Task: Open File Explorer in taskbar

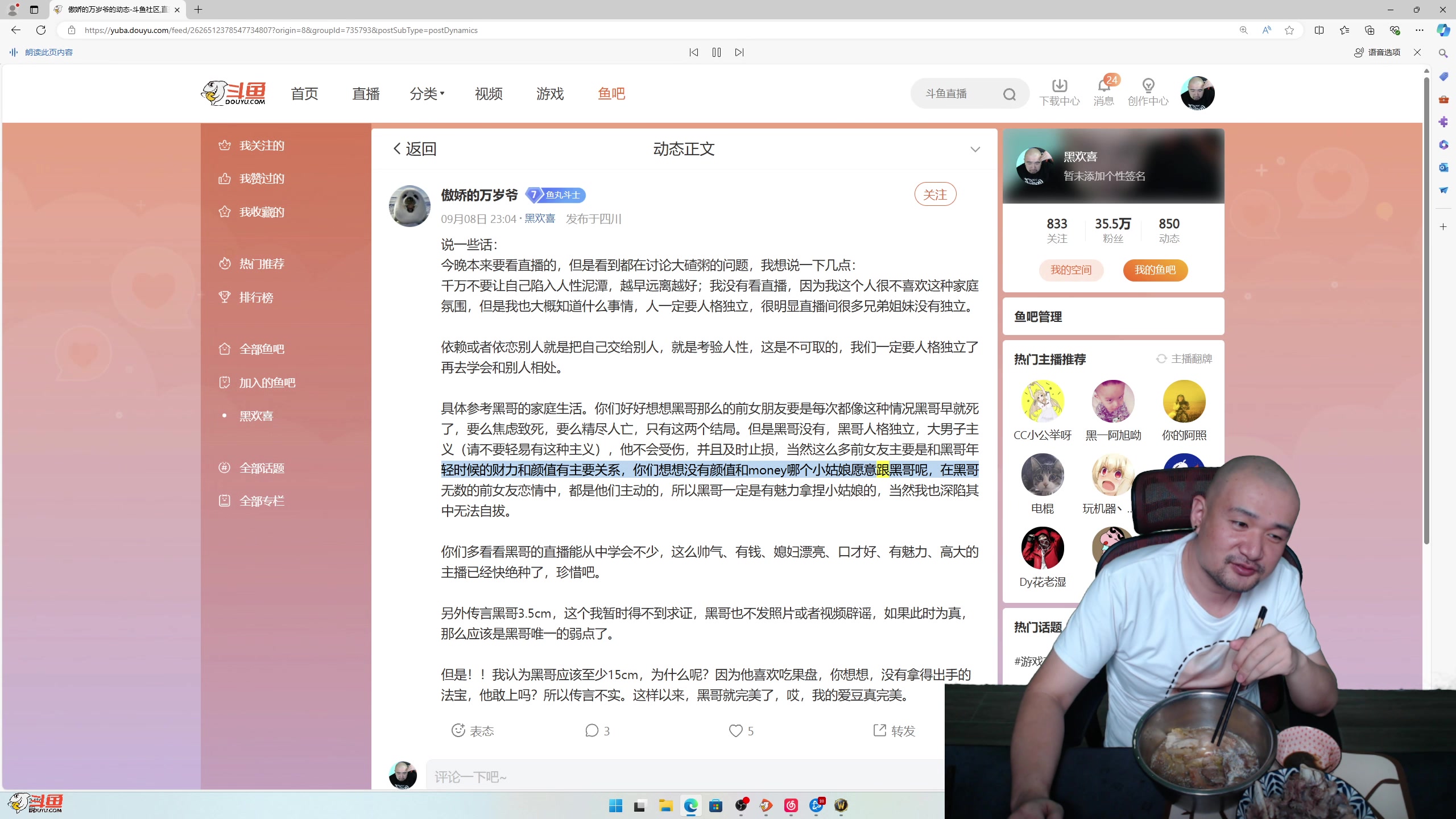Action: pyautogui.click(x=665, y=805)
